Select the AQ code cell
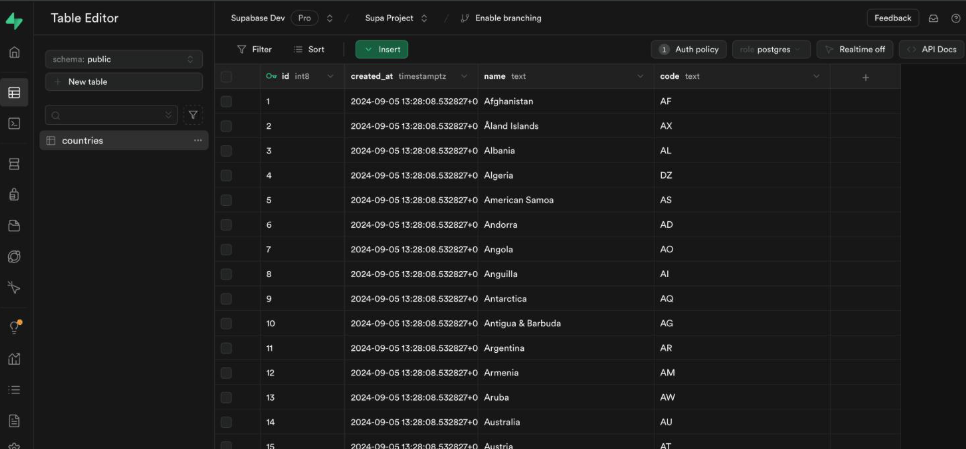966x449 pixels. pyautogui.click(x=742, y=299)
